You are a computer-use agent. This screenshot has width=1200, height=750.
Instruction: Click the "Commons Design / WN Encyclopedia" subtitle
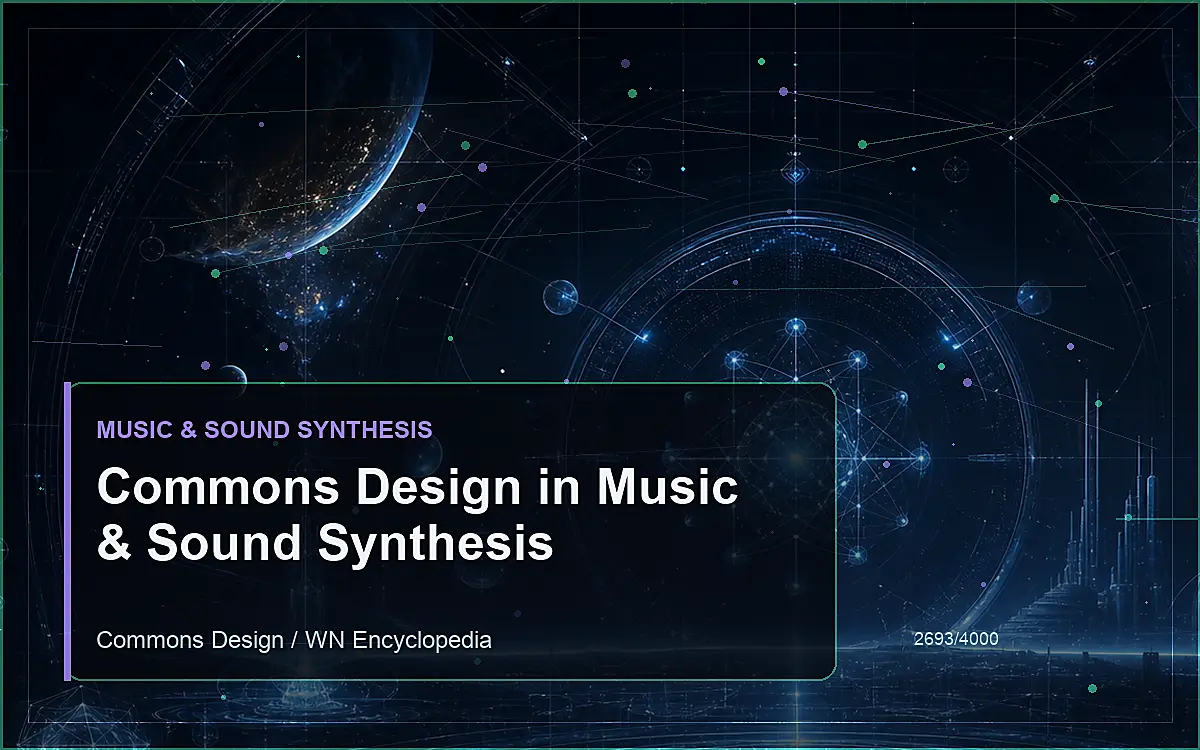(x=294, y=640)
